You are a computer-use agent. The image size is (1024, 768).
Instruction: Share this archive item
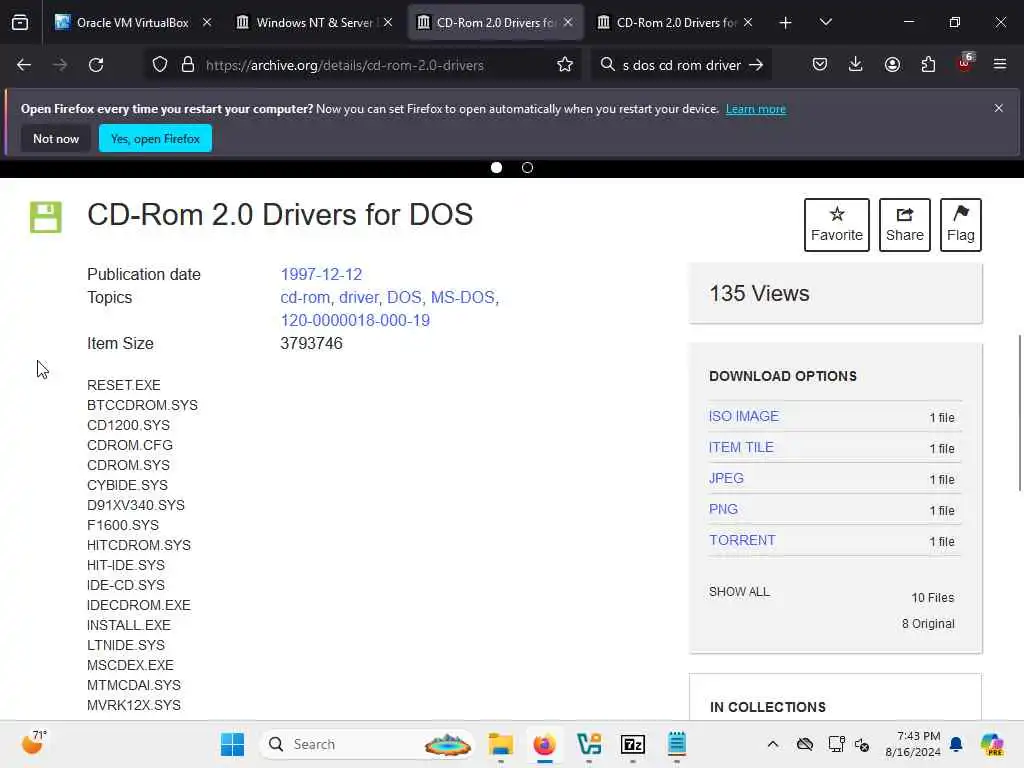[904, 225]
